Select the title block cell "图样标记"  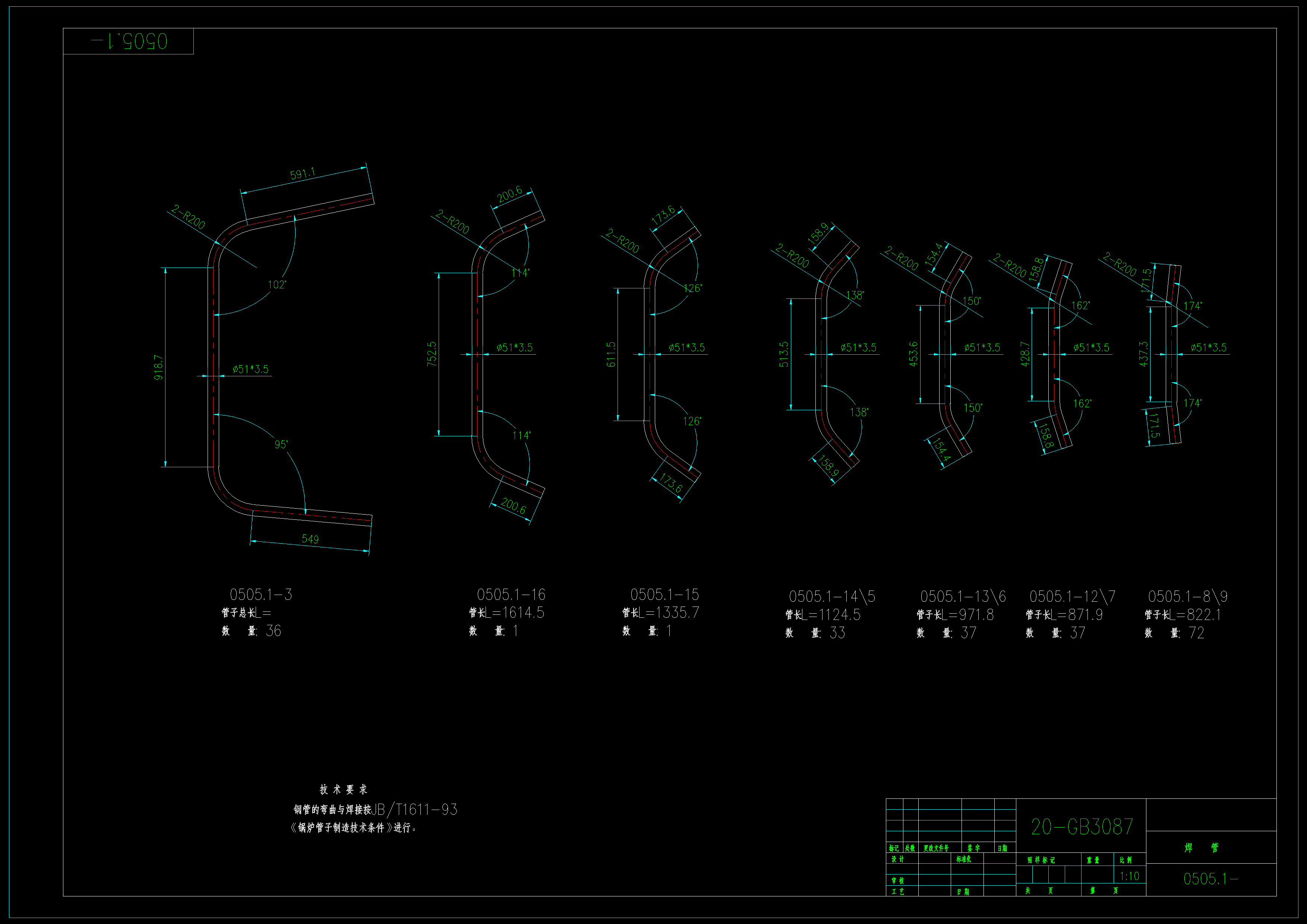(1041, 860)
